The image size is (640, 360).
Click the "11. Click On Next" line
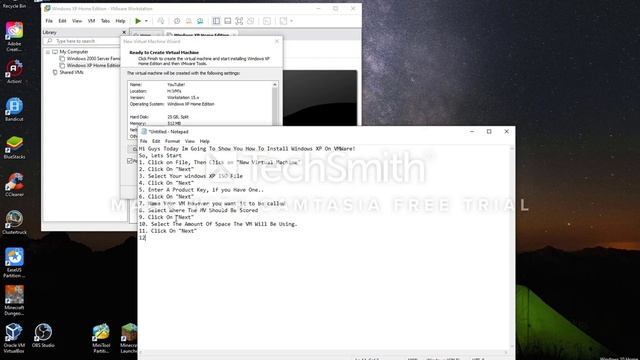pos(168,231)
